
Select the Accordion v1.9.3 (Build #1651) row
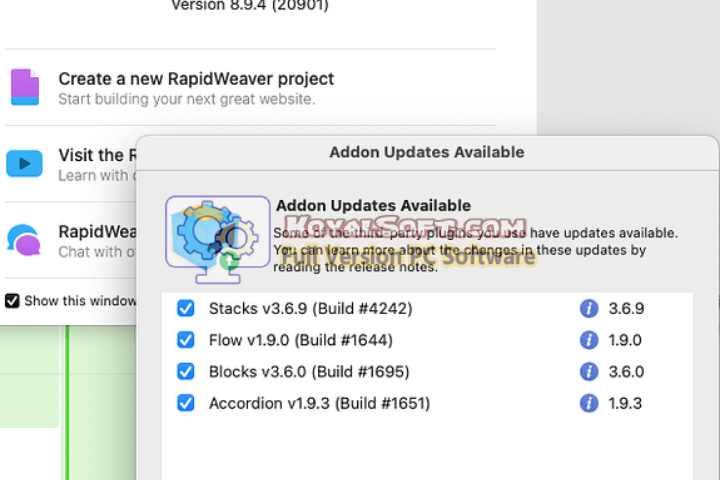[428, 403]
